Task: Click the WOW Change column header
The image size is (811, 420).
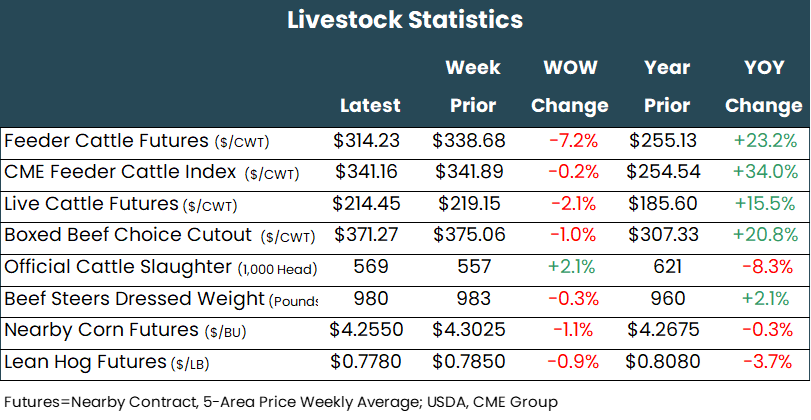Action: 570,87
